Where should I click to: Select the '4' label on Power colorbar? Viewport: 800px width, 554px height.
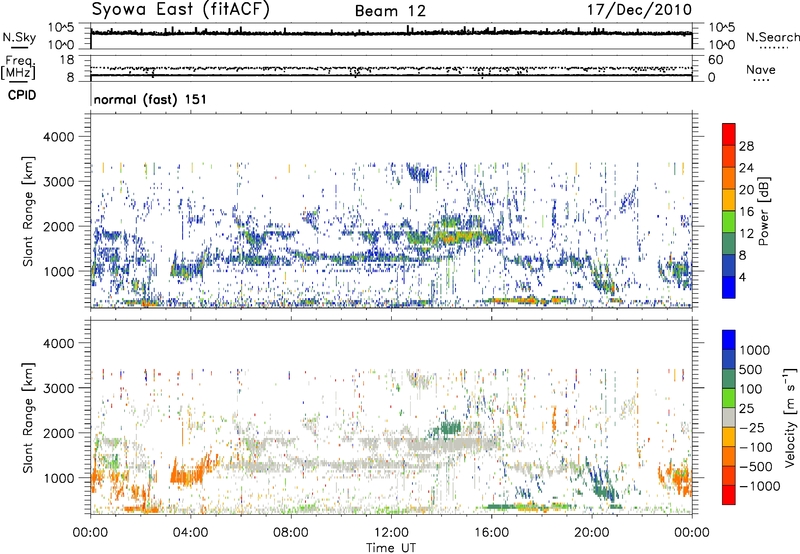coord(743,277)
